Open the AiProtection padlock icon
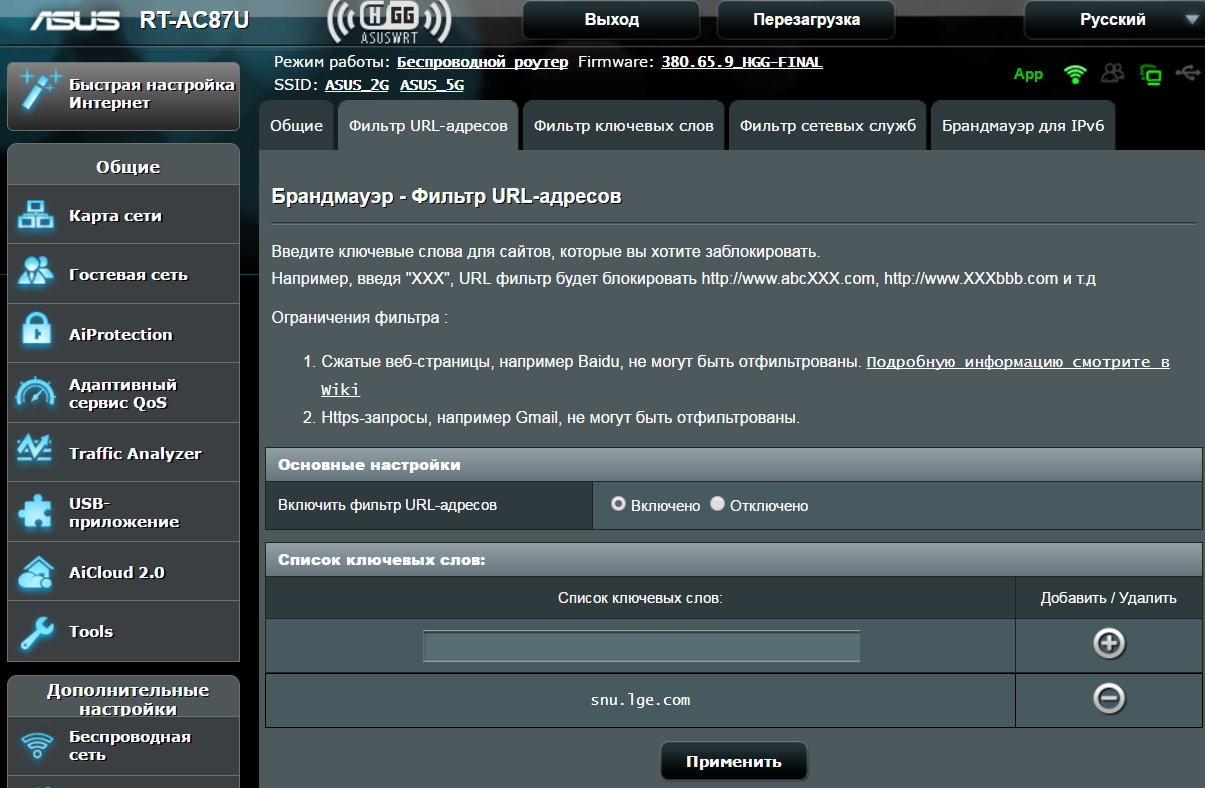The image size is (1205, 788). click(37, 334)
